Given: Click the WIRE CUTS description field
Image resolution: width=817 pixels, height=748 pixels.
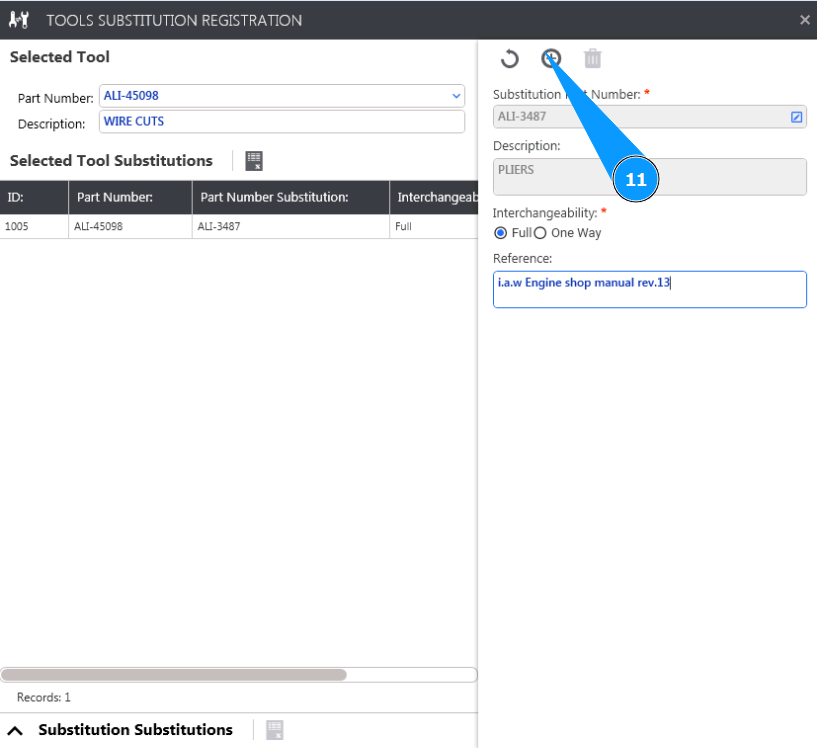Looking at the screenshot, I should pos(281,122).
